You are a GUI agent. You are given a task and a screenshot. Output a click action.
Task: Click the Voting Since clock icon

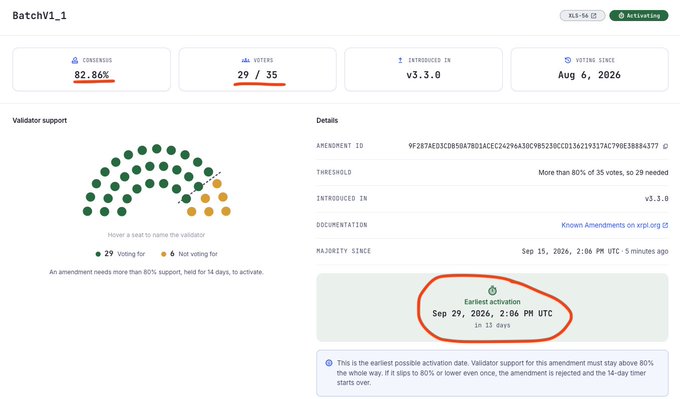tap(568, 60)
